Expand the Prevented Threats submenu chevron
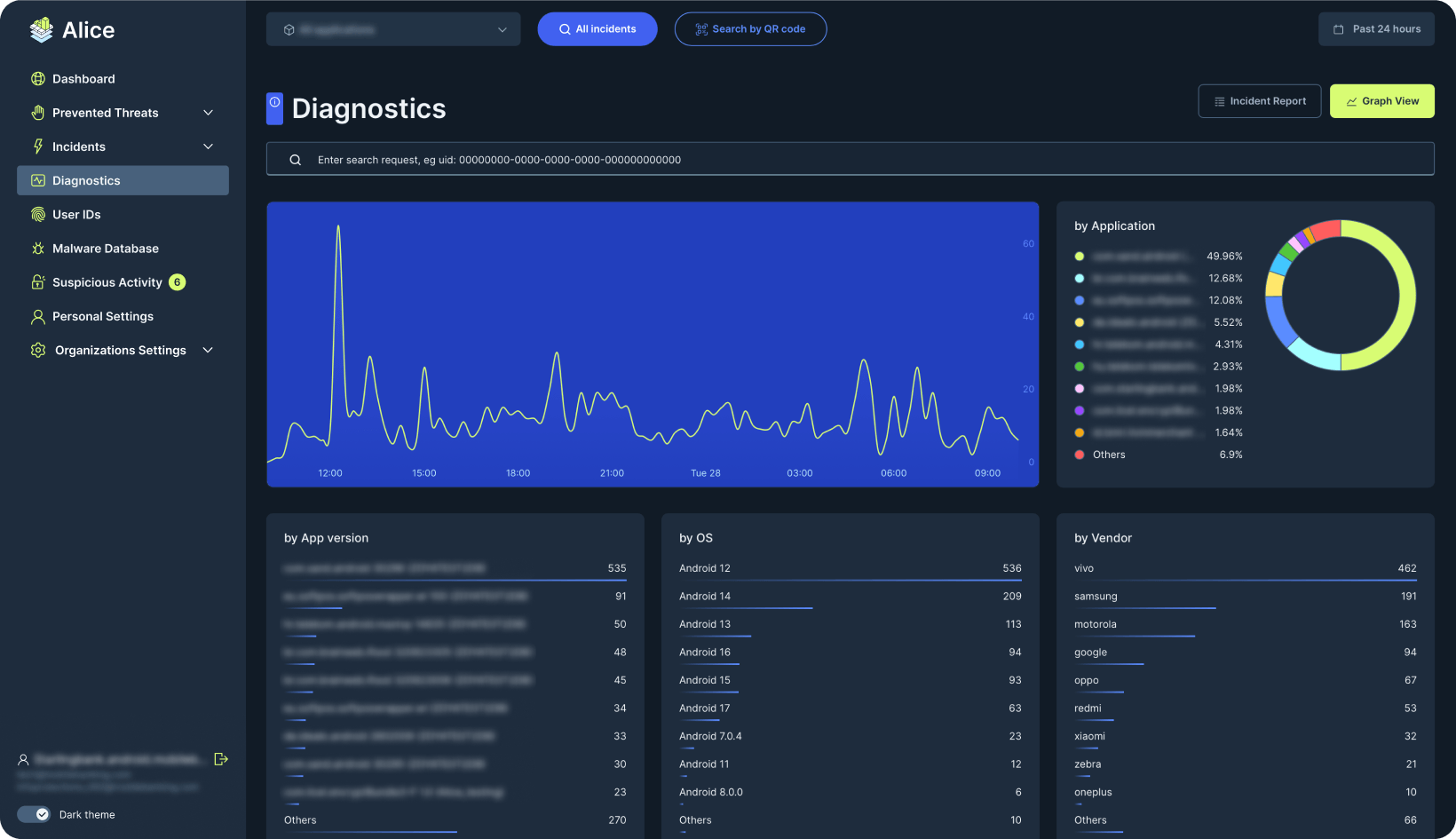 [209, 113]
